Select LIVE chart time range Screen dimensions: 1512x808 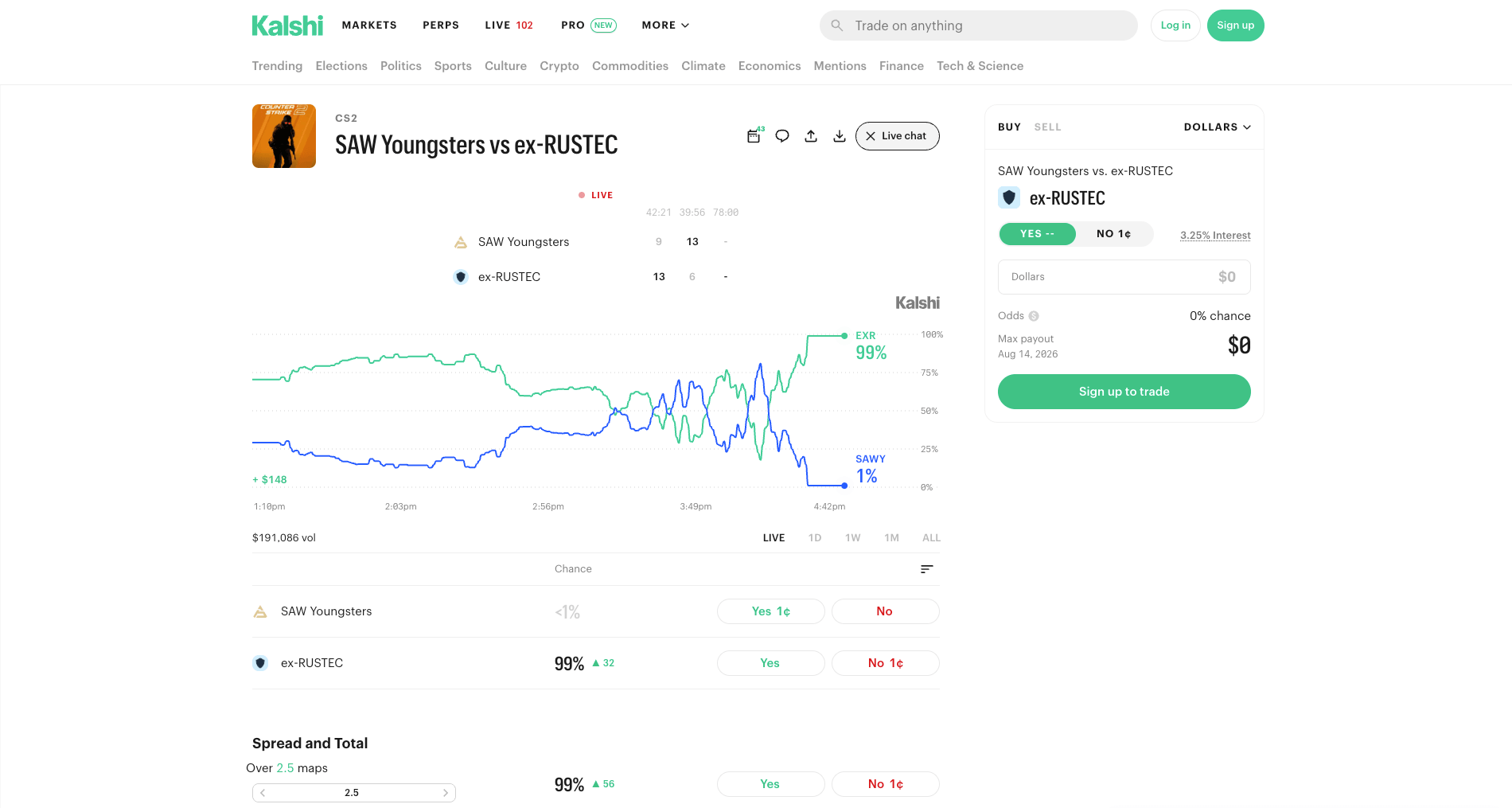point(774,538)
